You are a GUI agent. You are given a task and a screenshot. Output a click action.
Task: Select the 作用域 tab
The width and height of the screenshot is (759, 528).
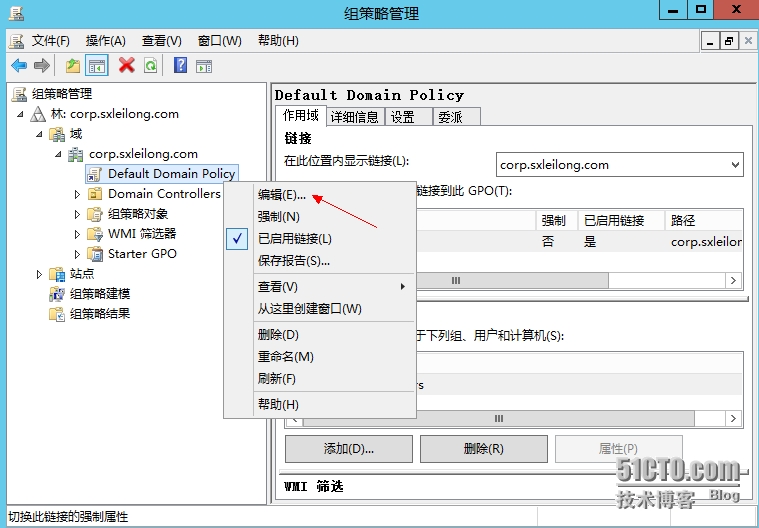click(301, 116)
